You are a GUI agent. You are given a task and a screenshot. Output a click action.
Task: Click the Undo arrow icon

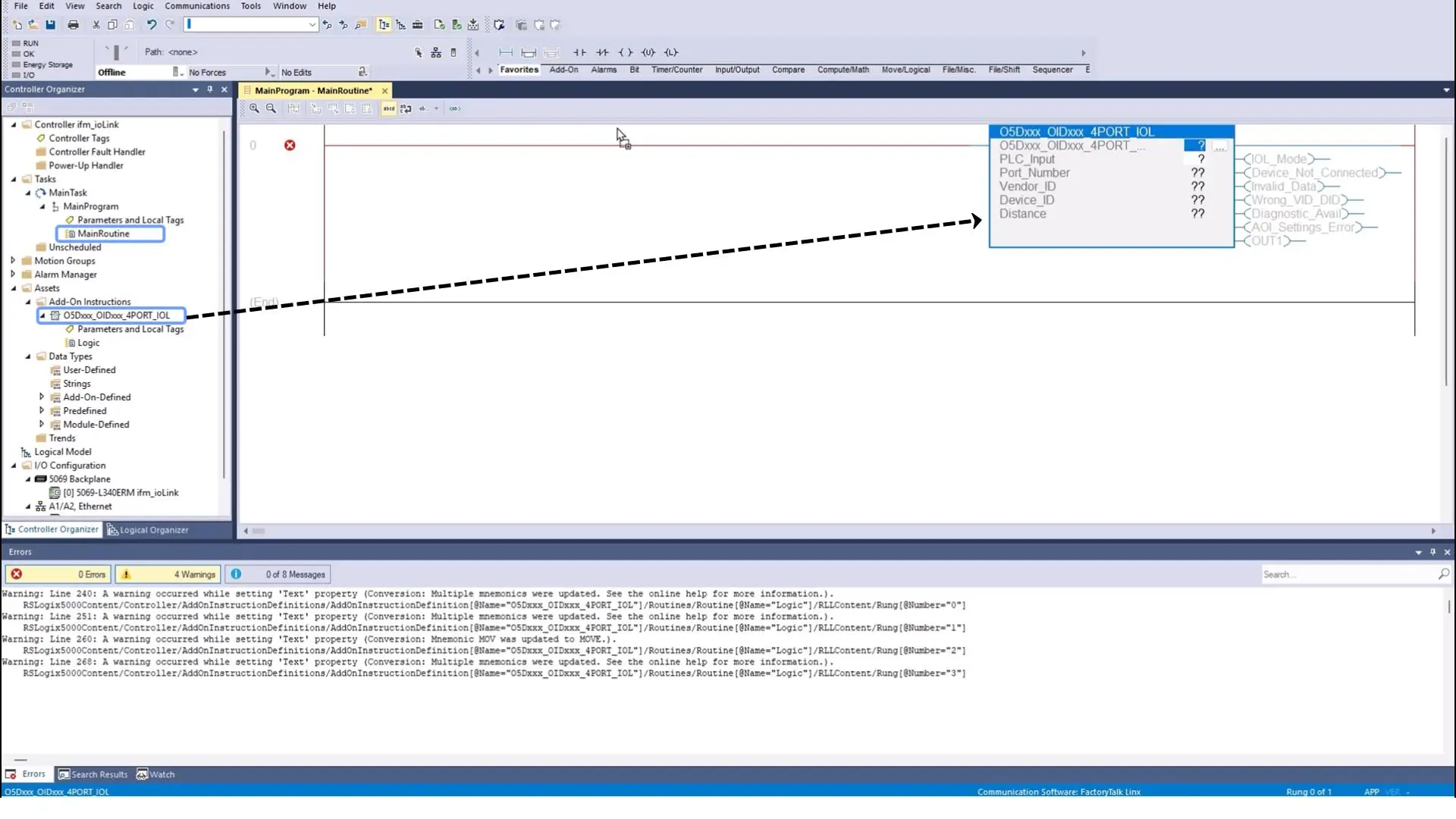pyautogui.click(x=152, y=25)
